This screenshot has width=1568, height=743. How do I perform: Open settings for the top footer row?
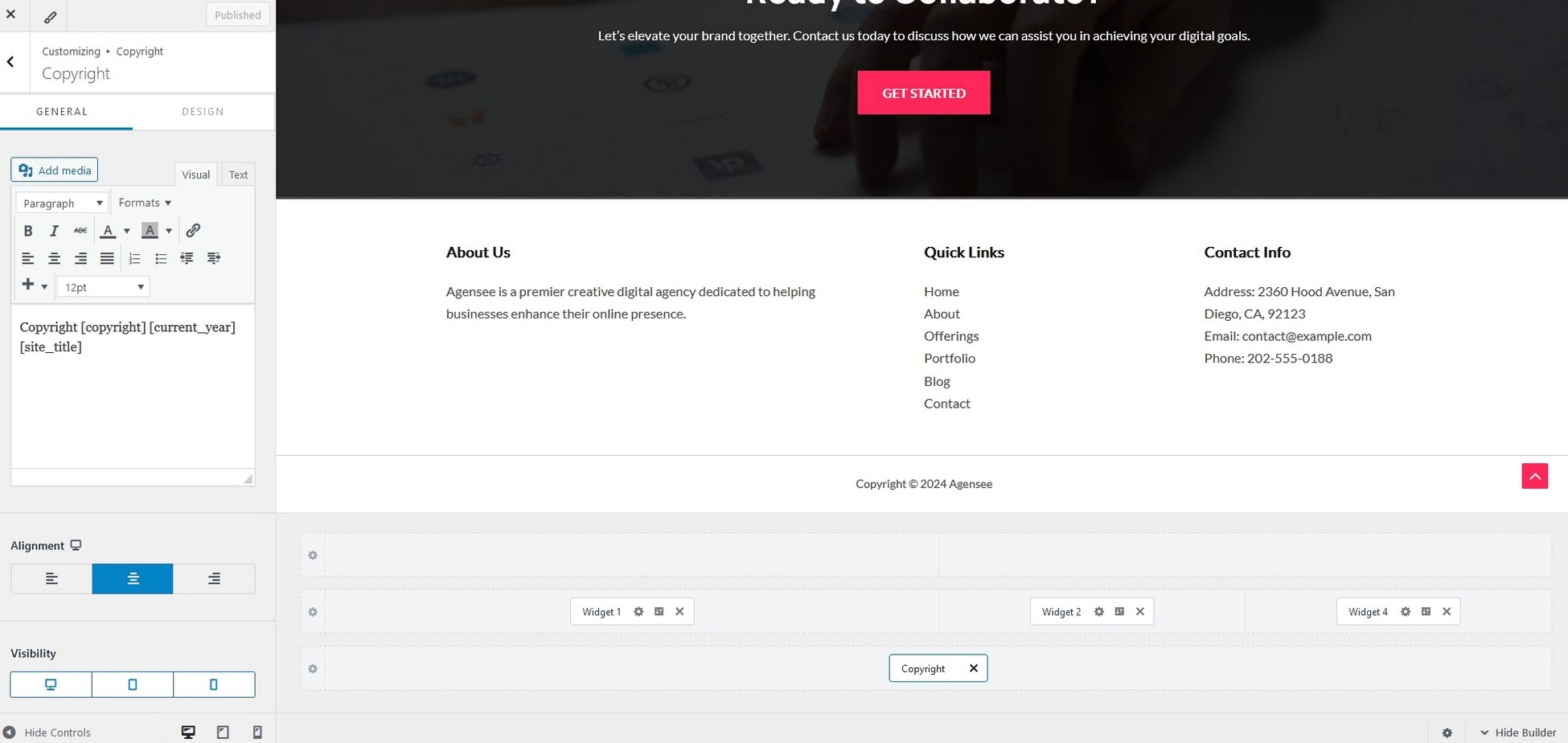click(x=313, y=556)
